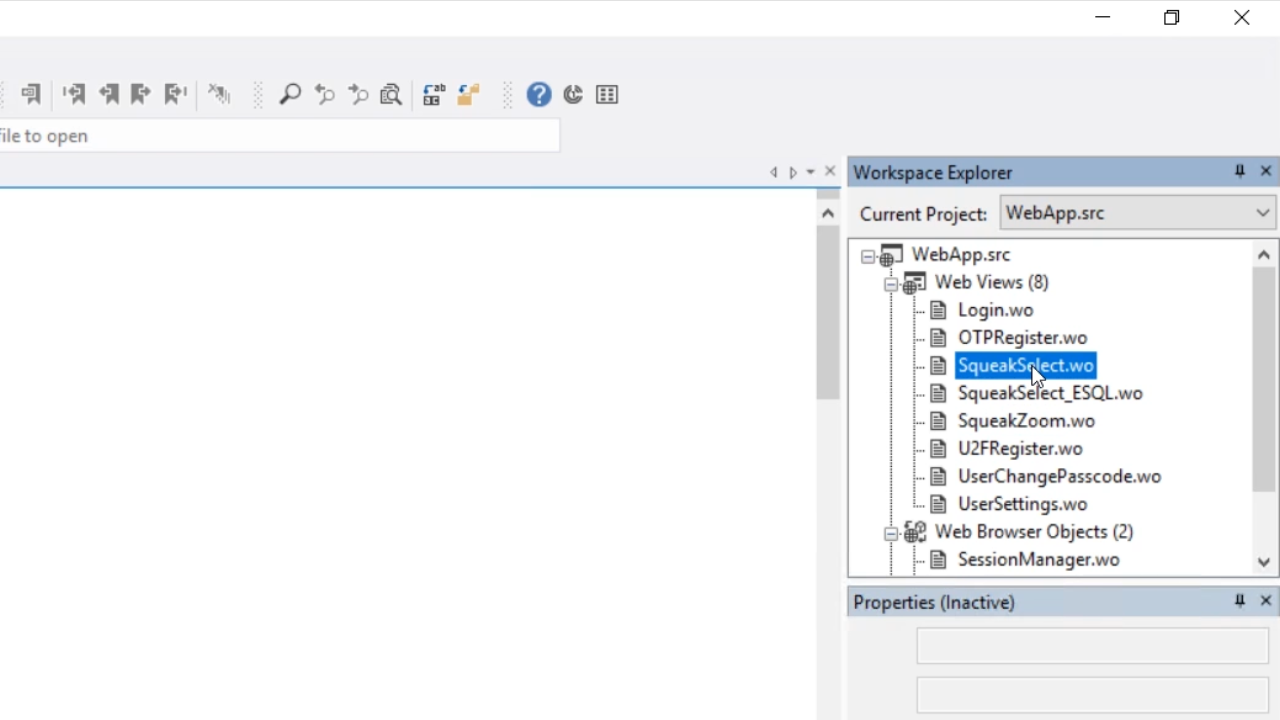Click the clear all bookmarks icon
Image resolution: width=1280 pixels, height=720 pixels.
click(219, 94)
